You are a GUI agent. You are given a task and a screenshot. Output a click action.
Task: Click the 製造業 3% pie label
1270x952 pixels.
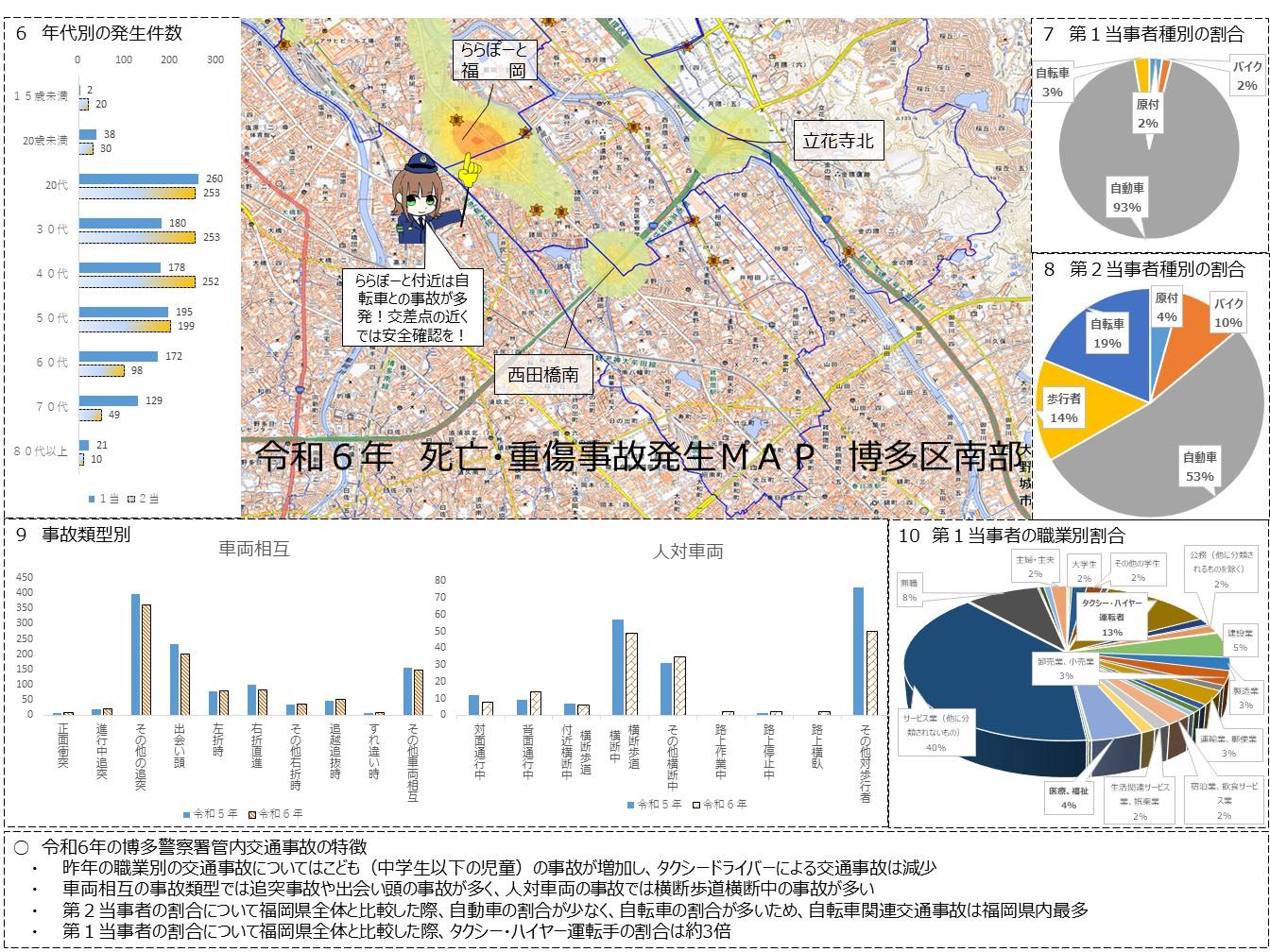click(x=1246, y=698)
